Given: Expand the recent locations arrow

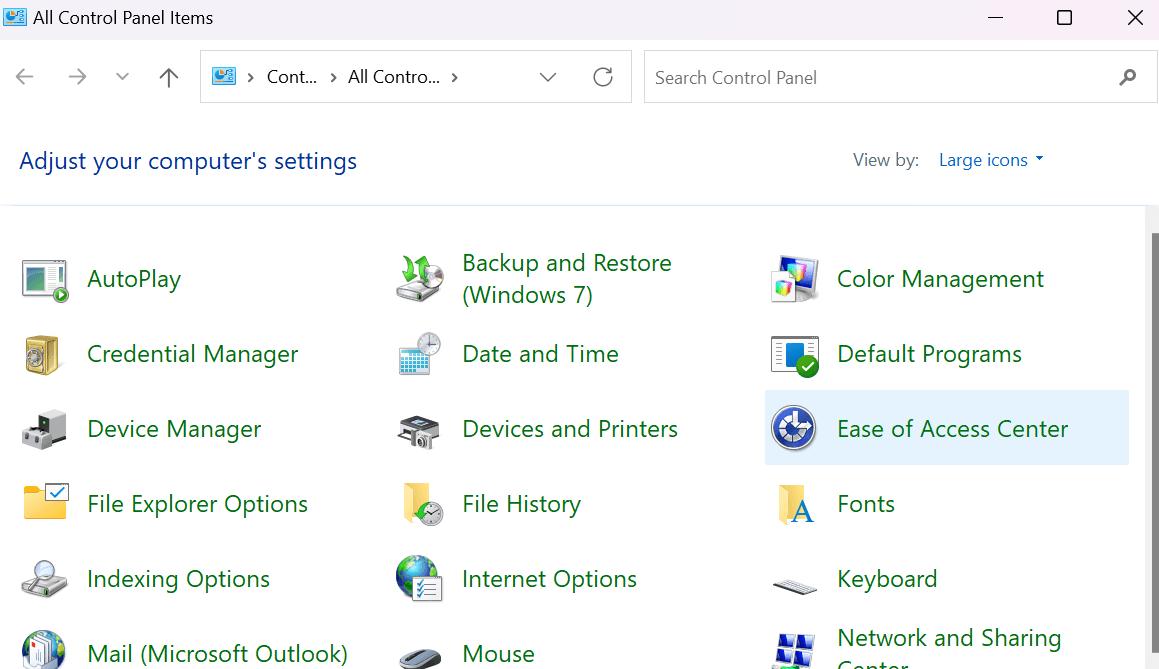Looking at the screenshot, I should pyautogui.click(x=122, y=78).
